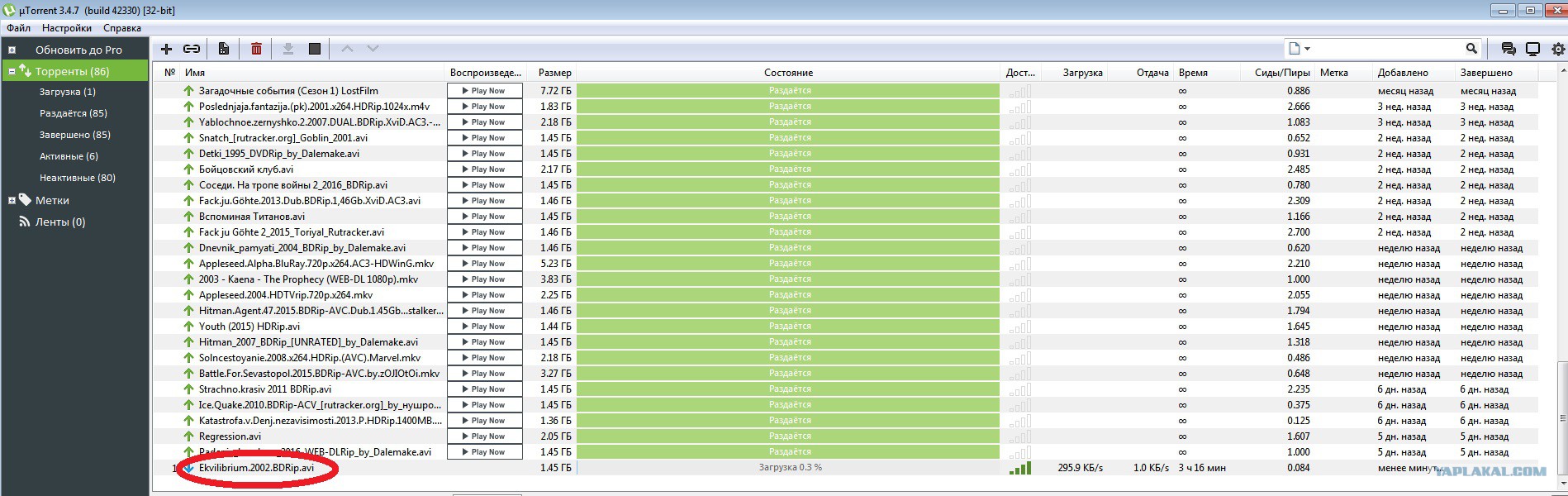1568x496 pixels.
Task: Click Play Now for Strachno.krasiv 2011
Action: 485,389
